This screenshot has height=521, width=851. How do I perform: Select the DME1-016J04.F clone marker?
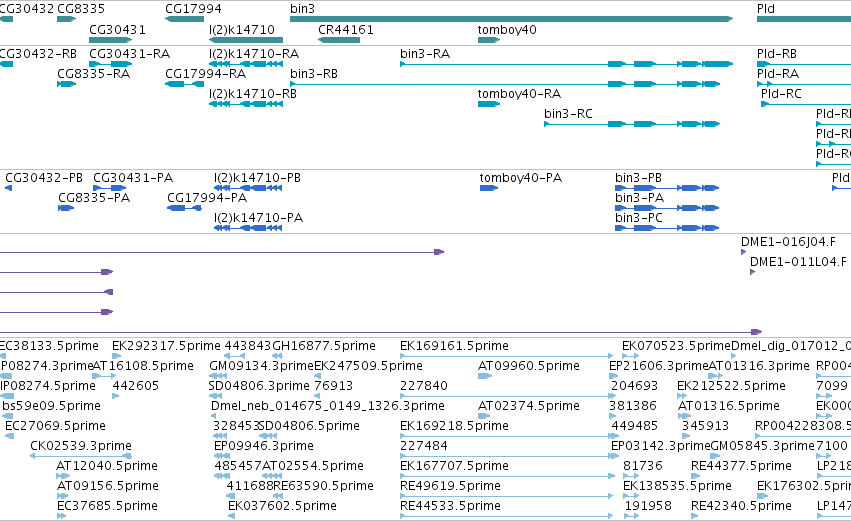tap(744, 252)
